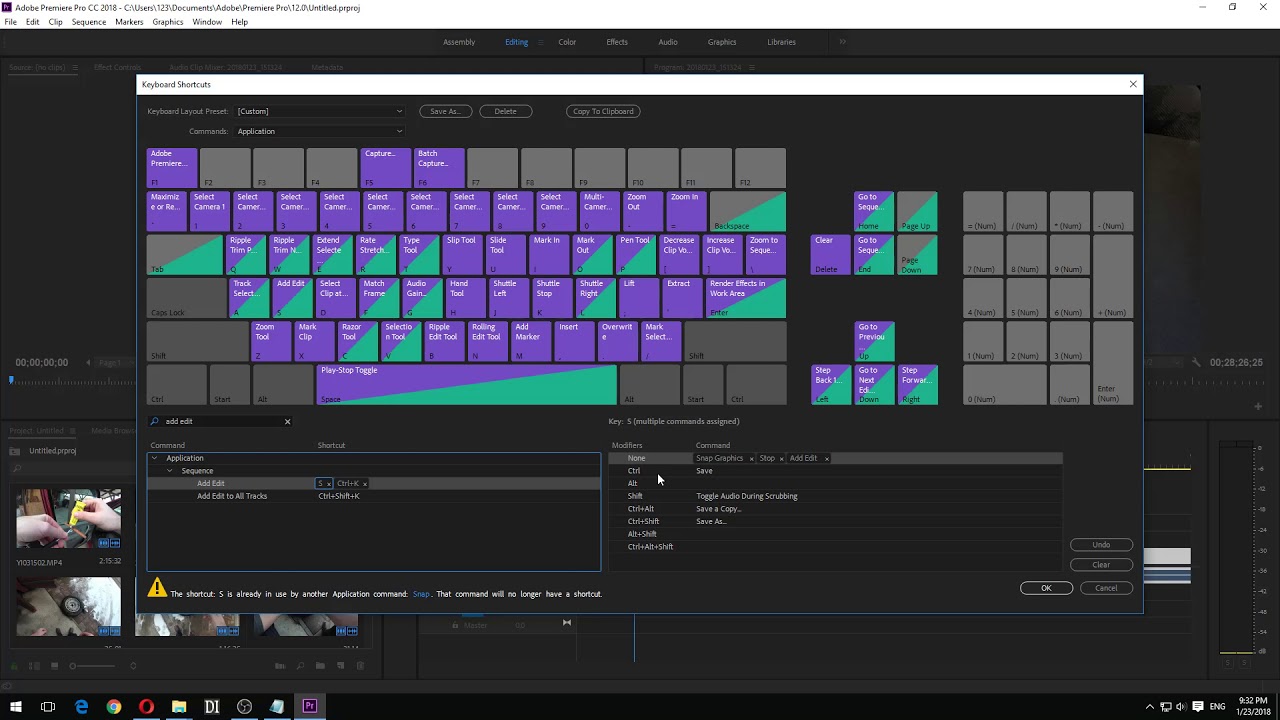
Task: Open the Sequence menu
Action: click(x=89, y=22)
